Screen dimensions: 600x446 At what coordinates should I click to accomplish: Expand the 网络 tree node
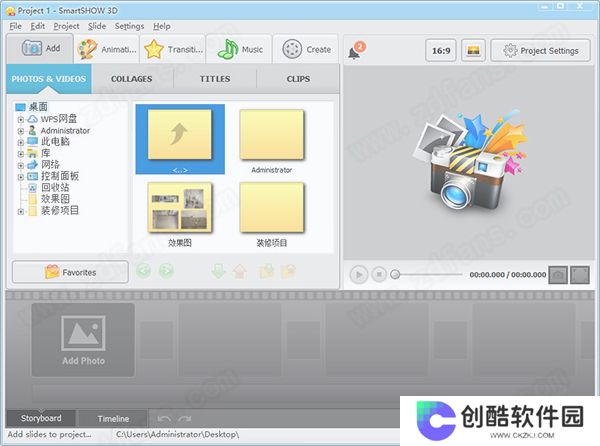point(21,165)
